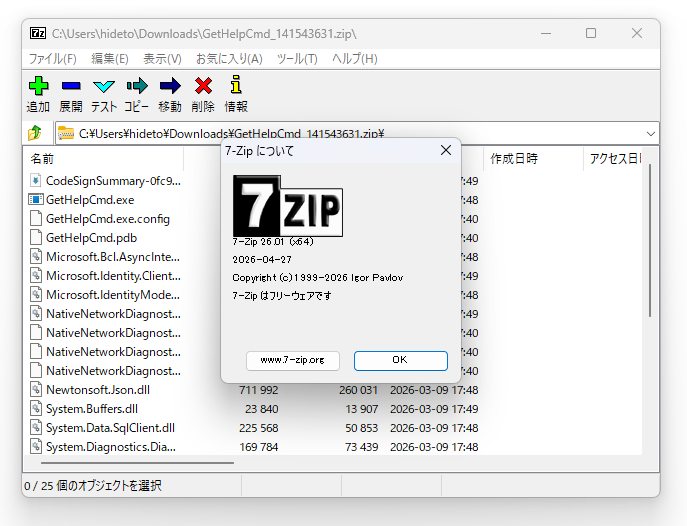Click the packed size 260 031
The width and height of the screenshot is (687, 526).
click(x=358, y=390)
